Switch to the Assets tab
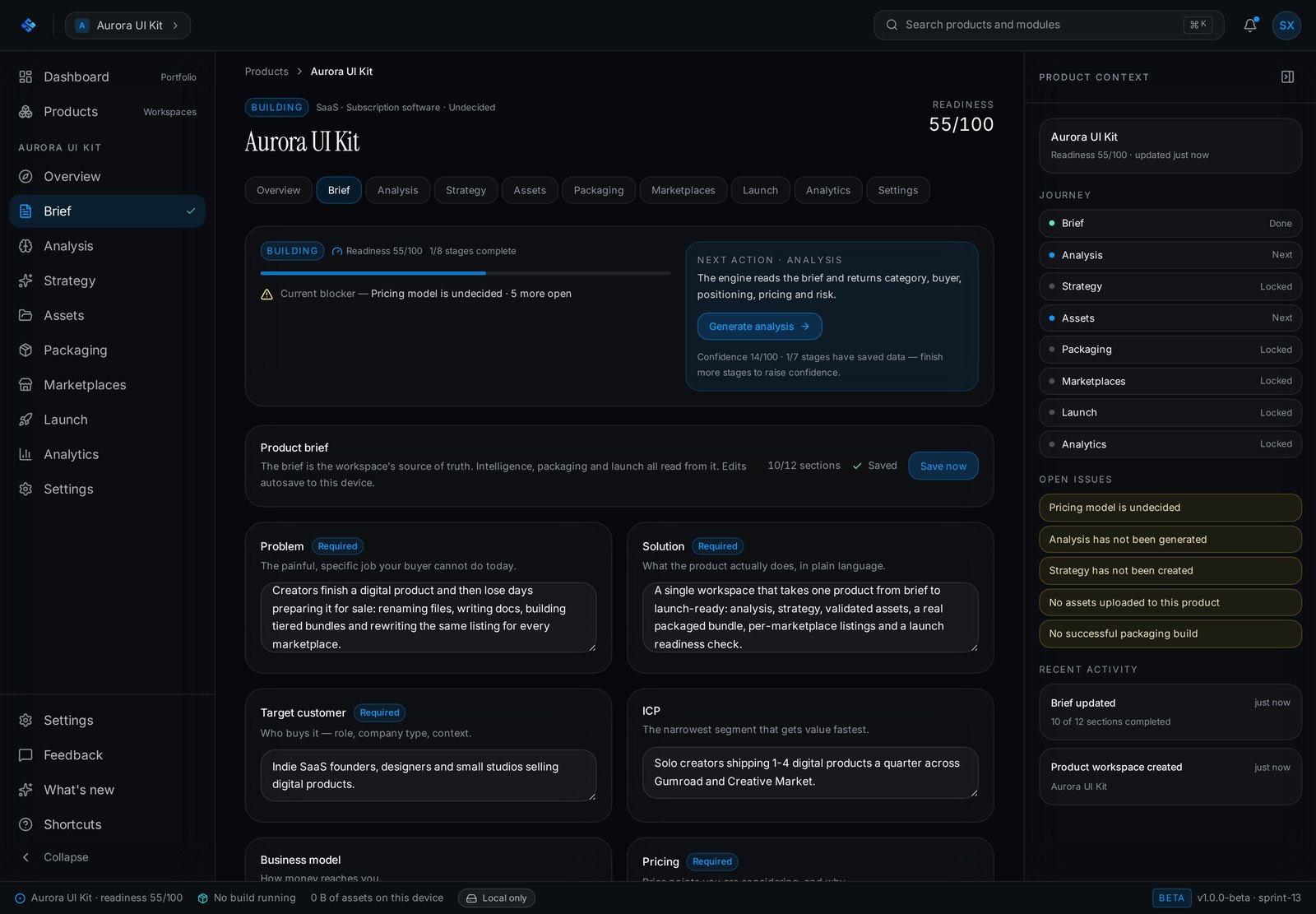Image resolution: width=1316 pixels, height=914 pixels. 530,190
